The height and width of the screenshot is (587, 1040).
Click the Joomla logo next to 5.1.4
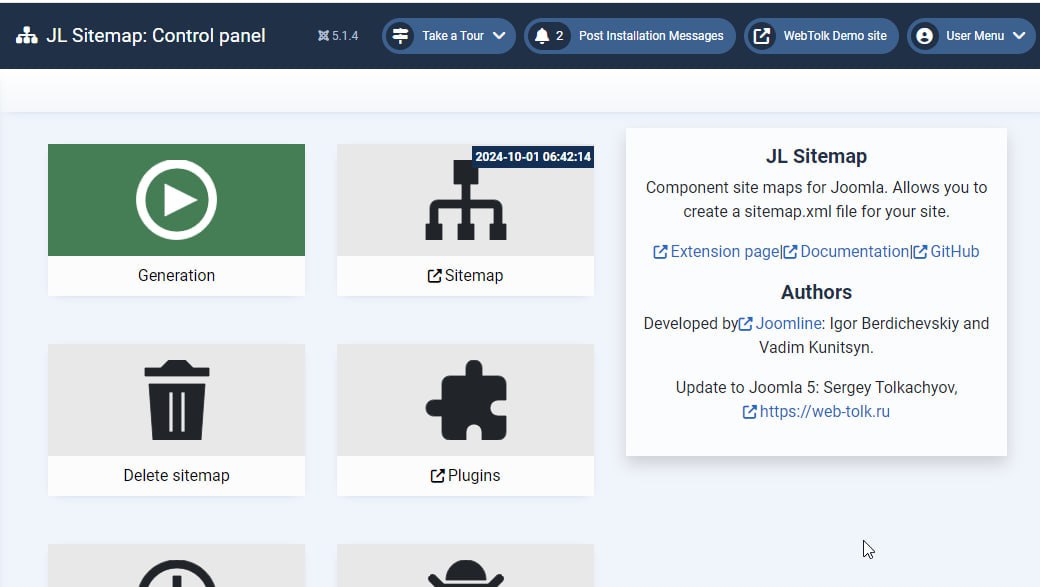(x=323, y=36)
